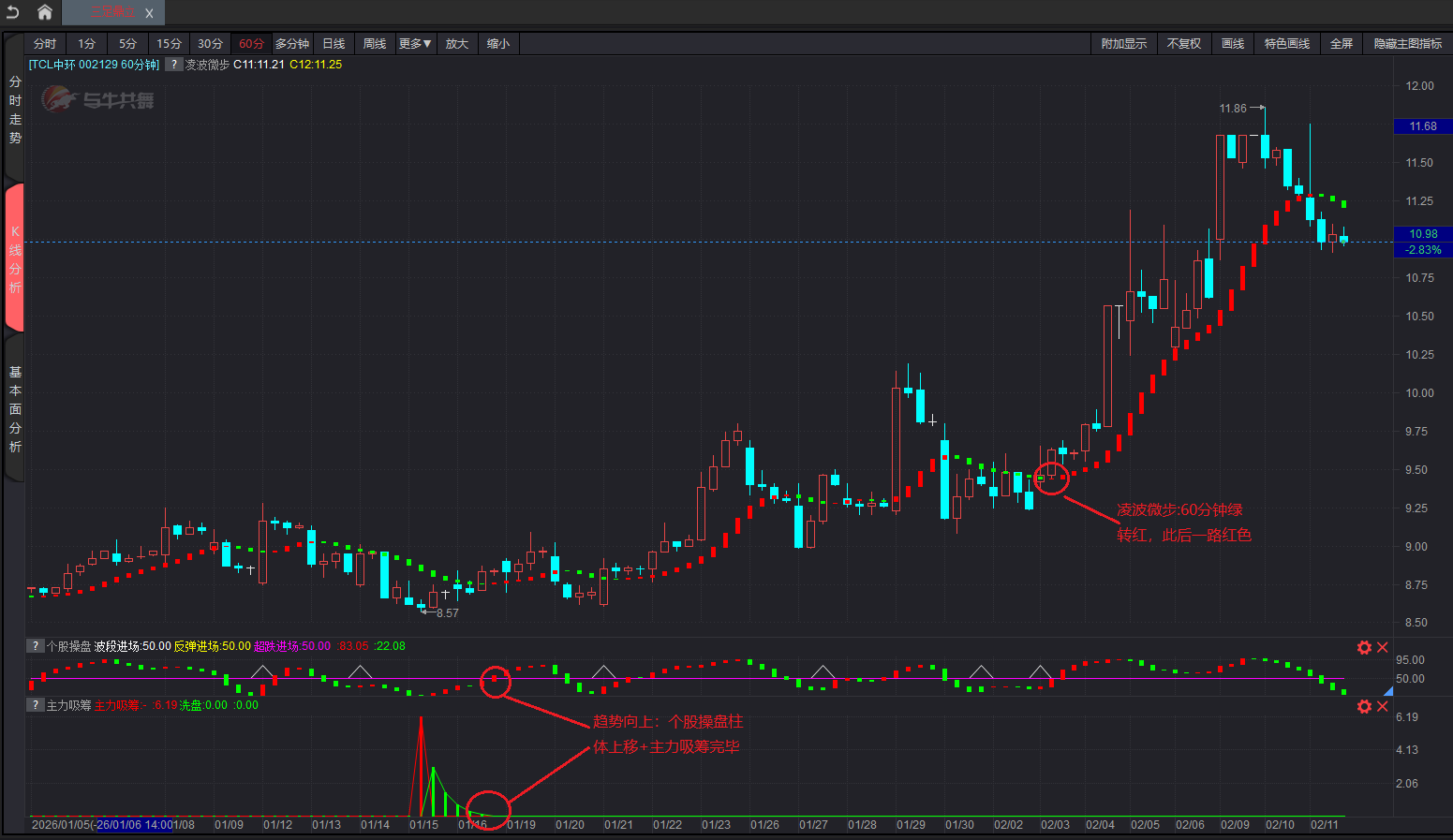Toggle 全屏 full screen mode
This screenshot has height=840, width=1453.
tap(1342, 44)
